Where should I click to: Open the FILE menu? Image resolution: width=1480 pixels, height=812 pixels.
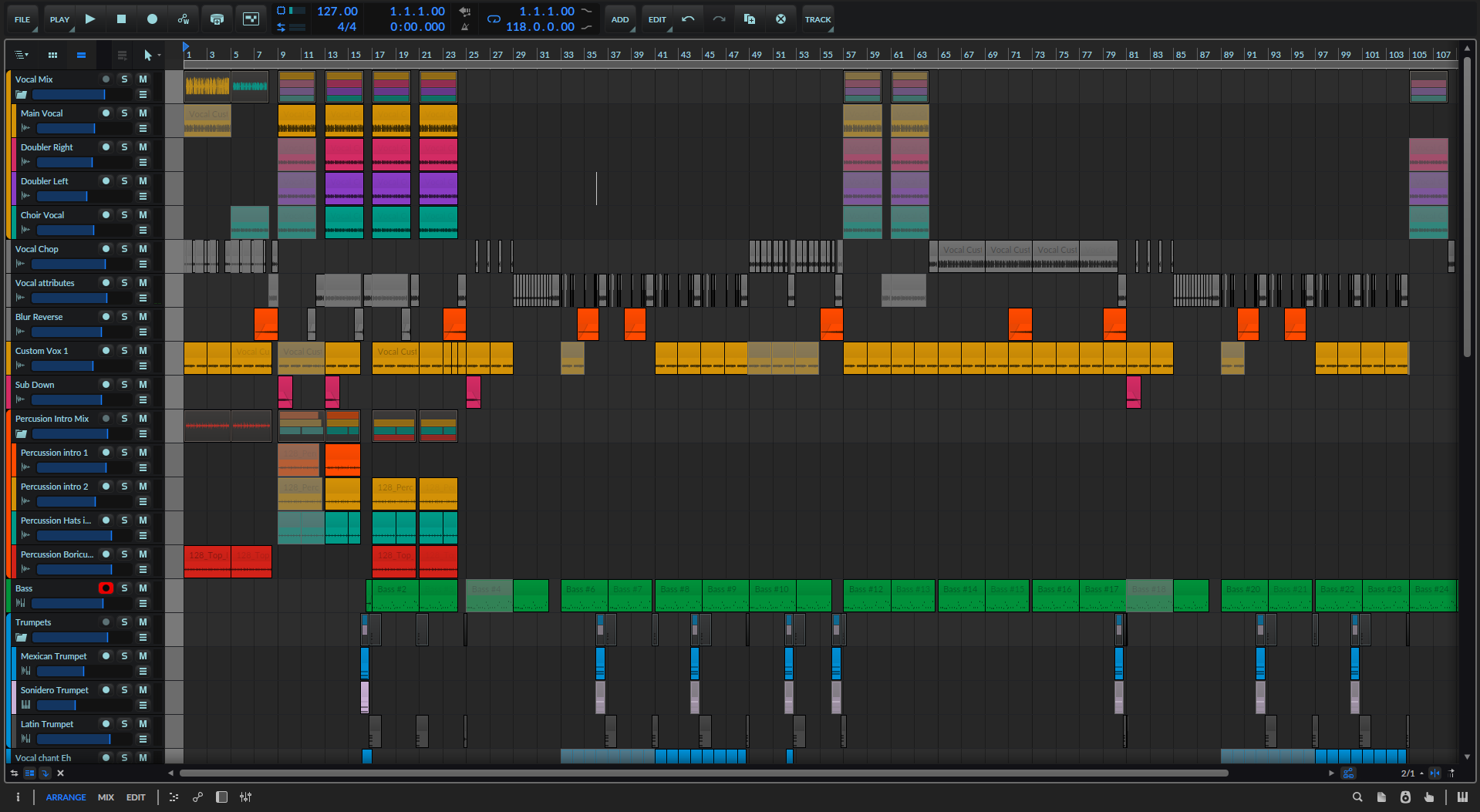pyautogui.click(x=22, y=19)
